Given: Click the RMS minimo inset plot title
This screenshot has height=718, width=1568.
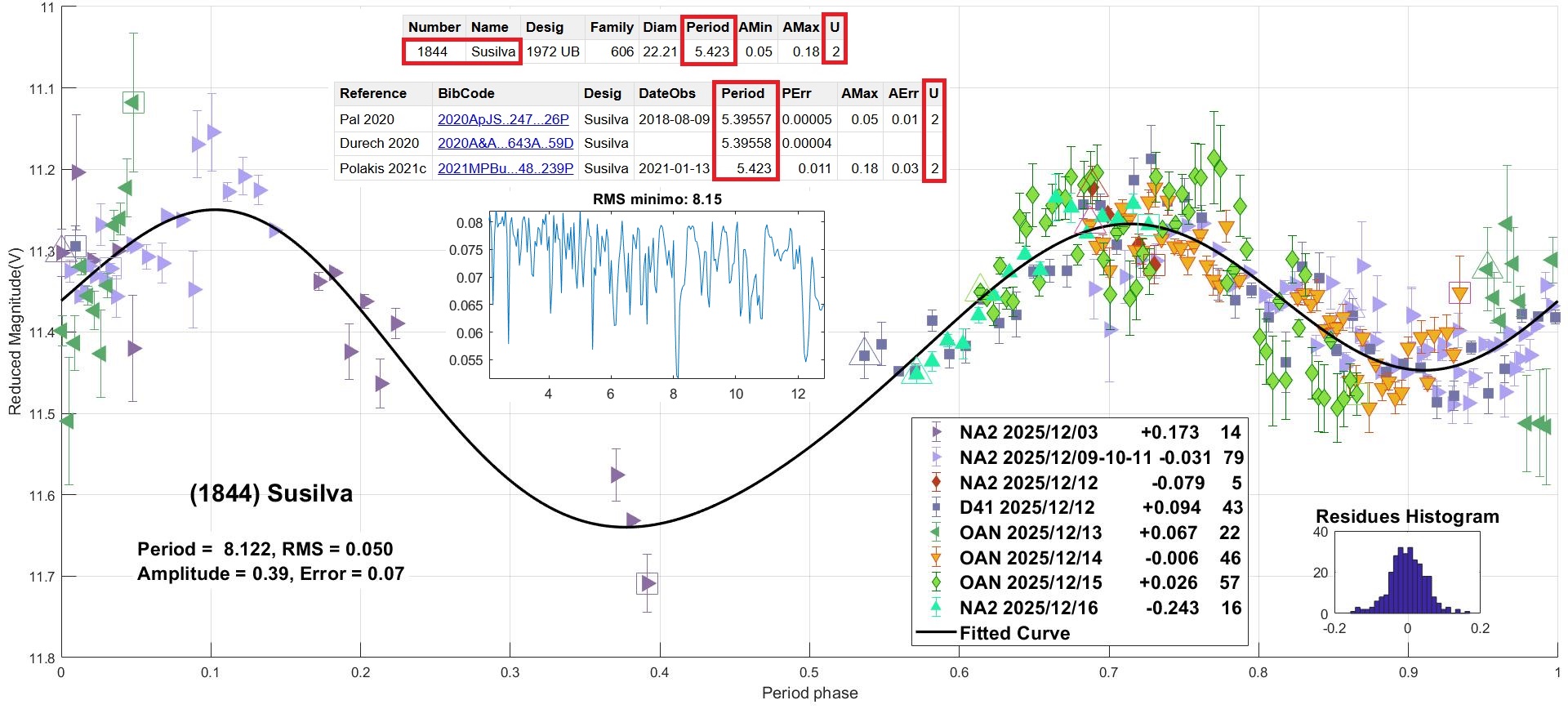Looking at the screenshot, I should (x=657, y=199).
